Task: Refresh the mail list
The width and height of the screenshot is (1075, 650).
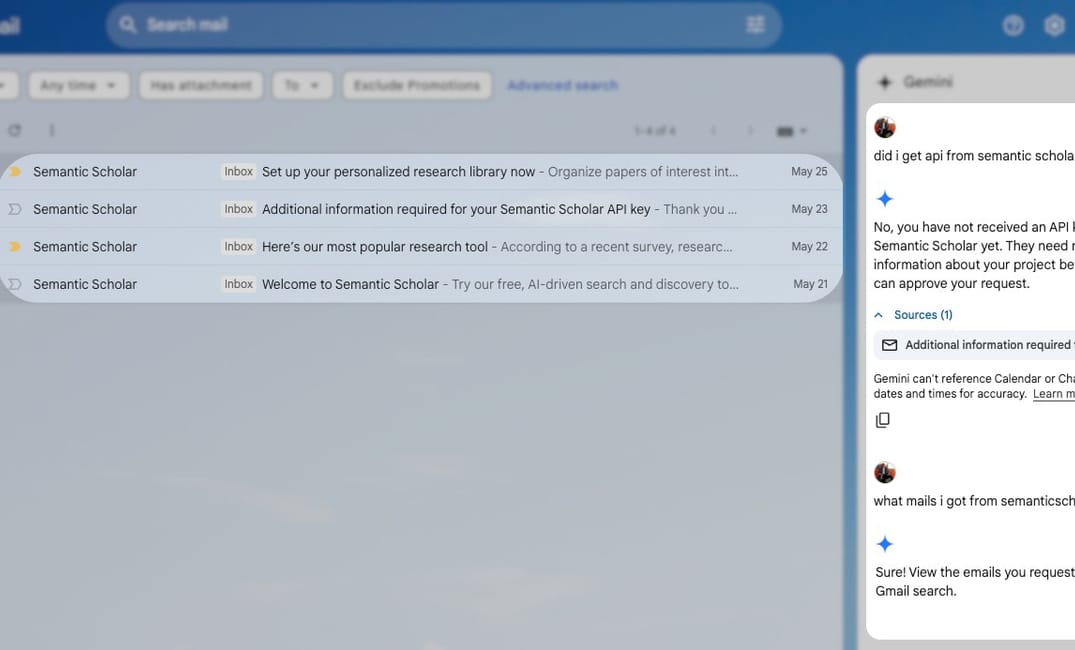Action: coord(14,130)
